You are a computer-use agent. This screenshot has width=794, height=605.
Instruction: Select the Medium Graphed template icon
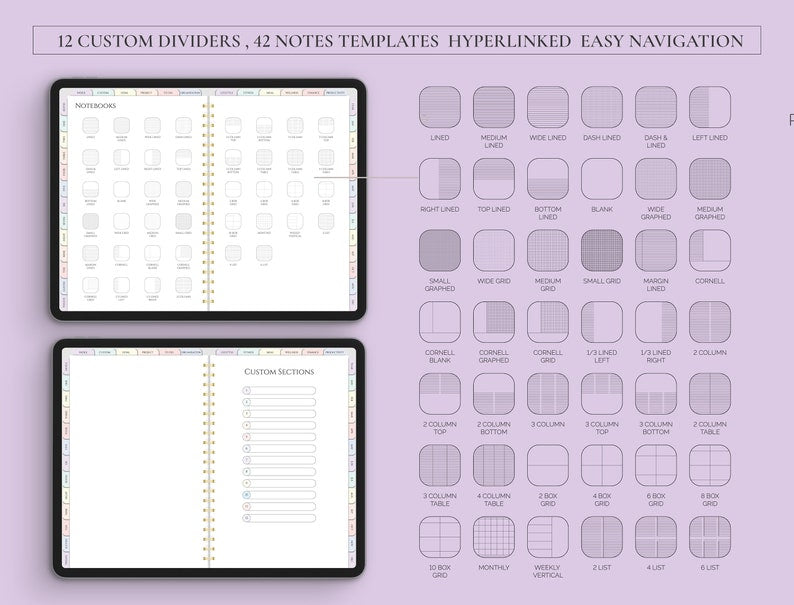(x=710, y=179)
